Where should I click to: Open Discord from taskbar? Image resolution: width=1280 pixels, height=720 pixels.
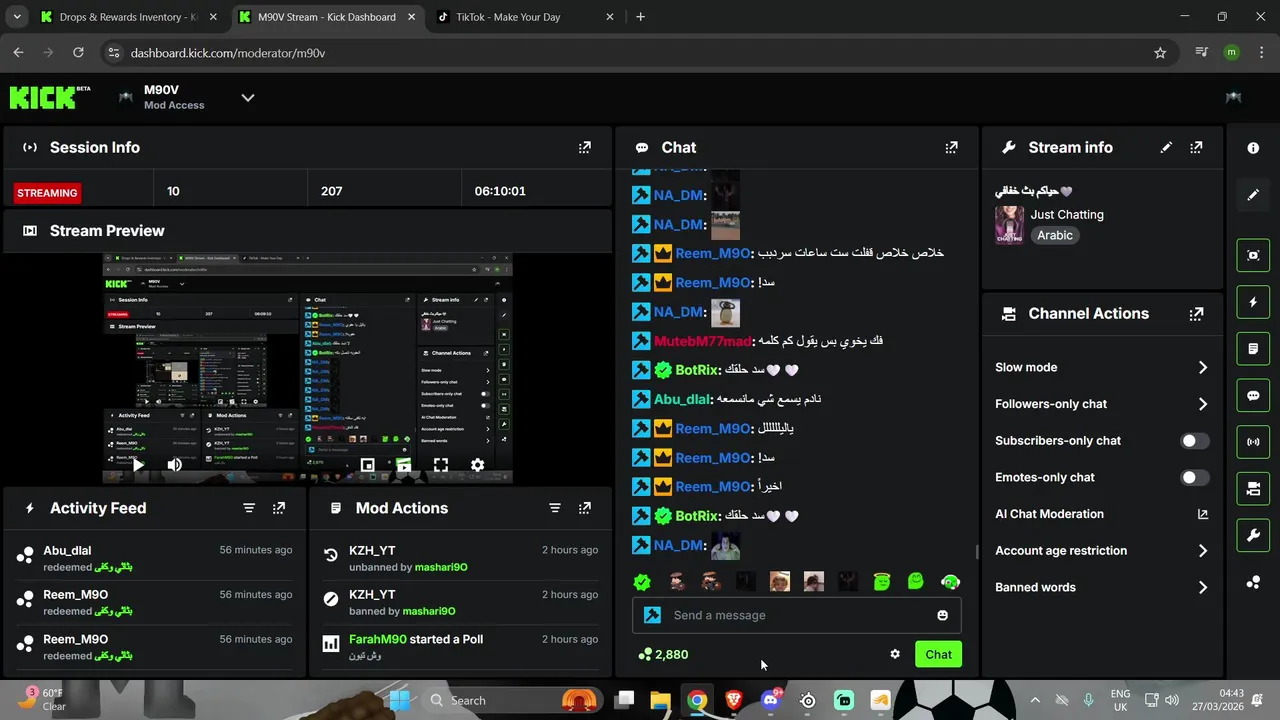770,700
